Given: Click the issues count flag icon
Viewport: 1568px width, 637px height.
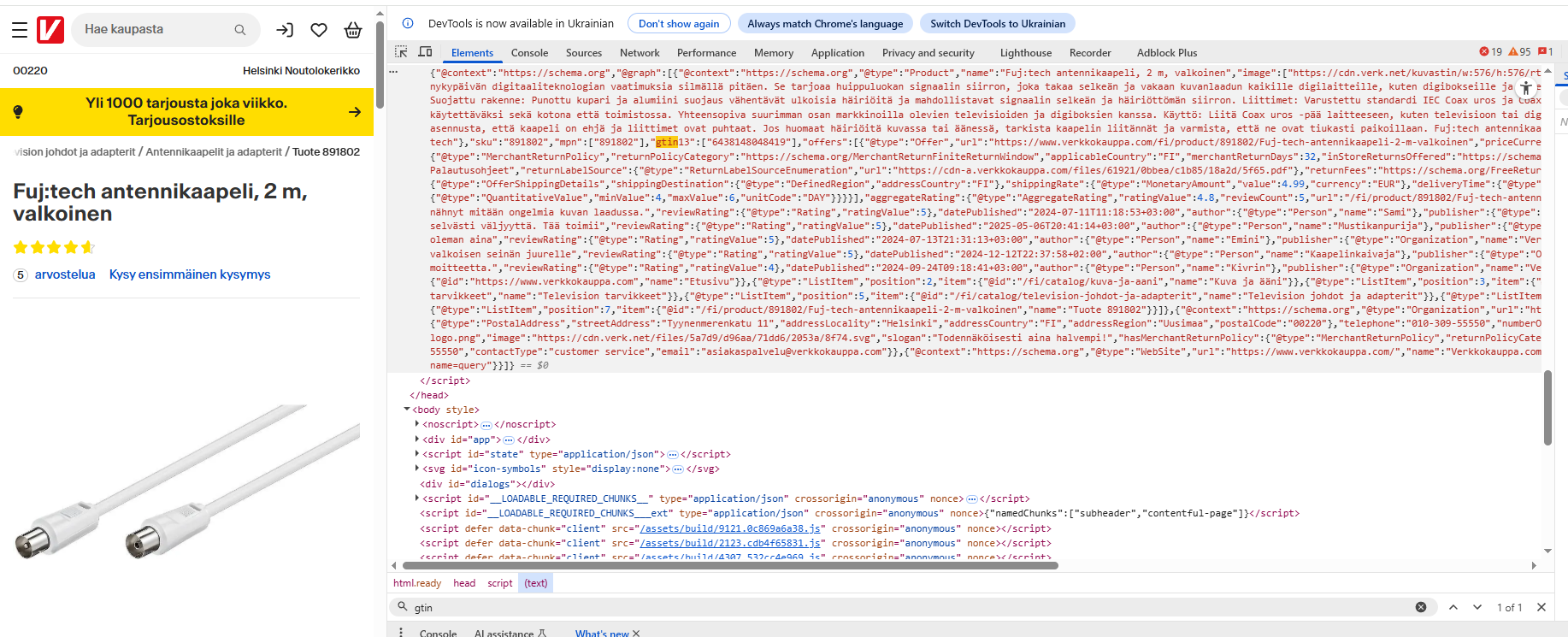Looking at the screenshot, I should pyautogui.click(x=1546, y=52).
